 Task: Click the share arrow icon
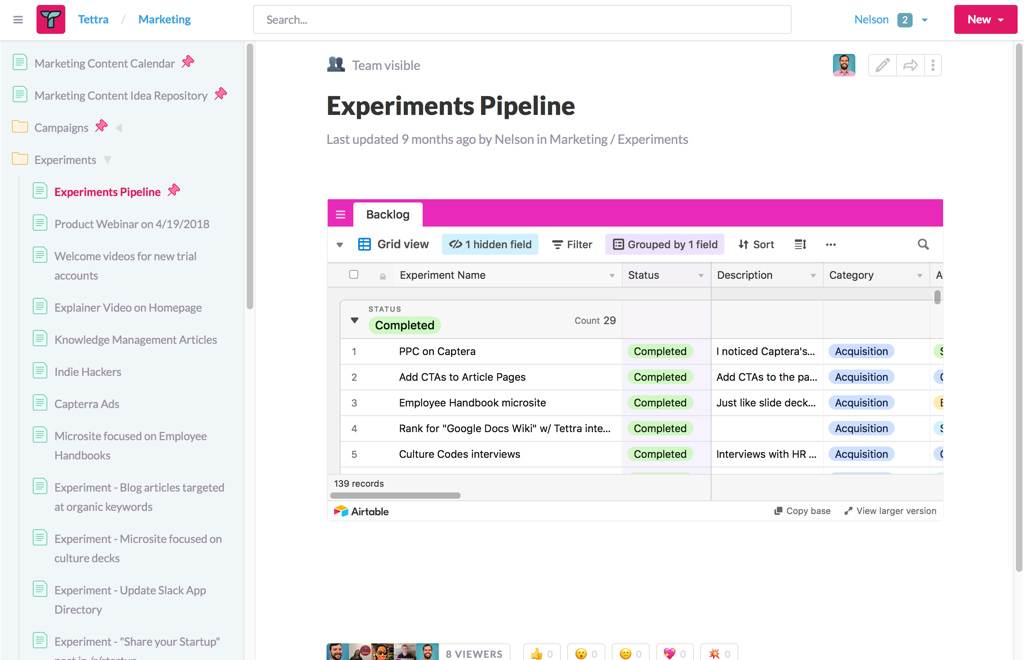click(x=910, y=65)
